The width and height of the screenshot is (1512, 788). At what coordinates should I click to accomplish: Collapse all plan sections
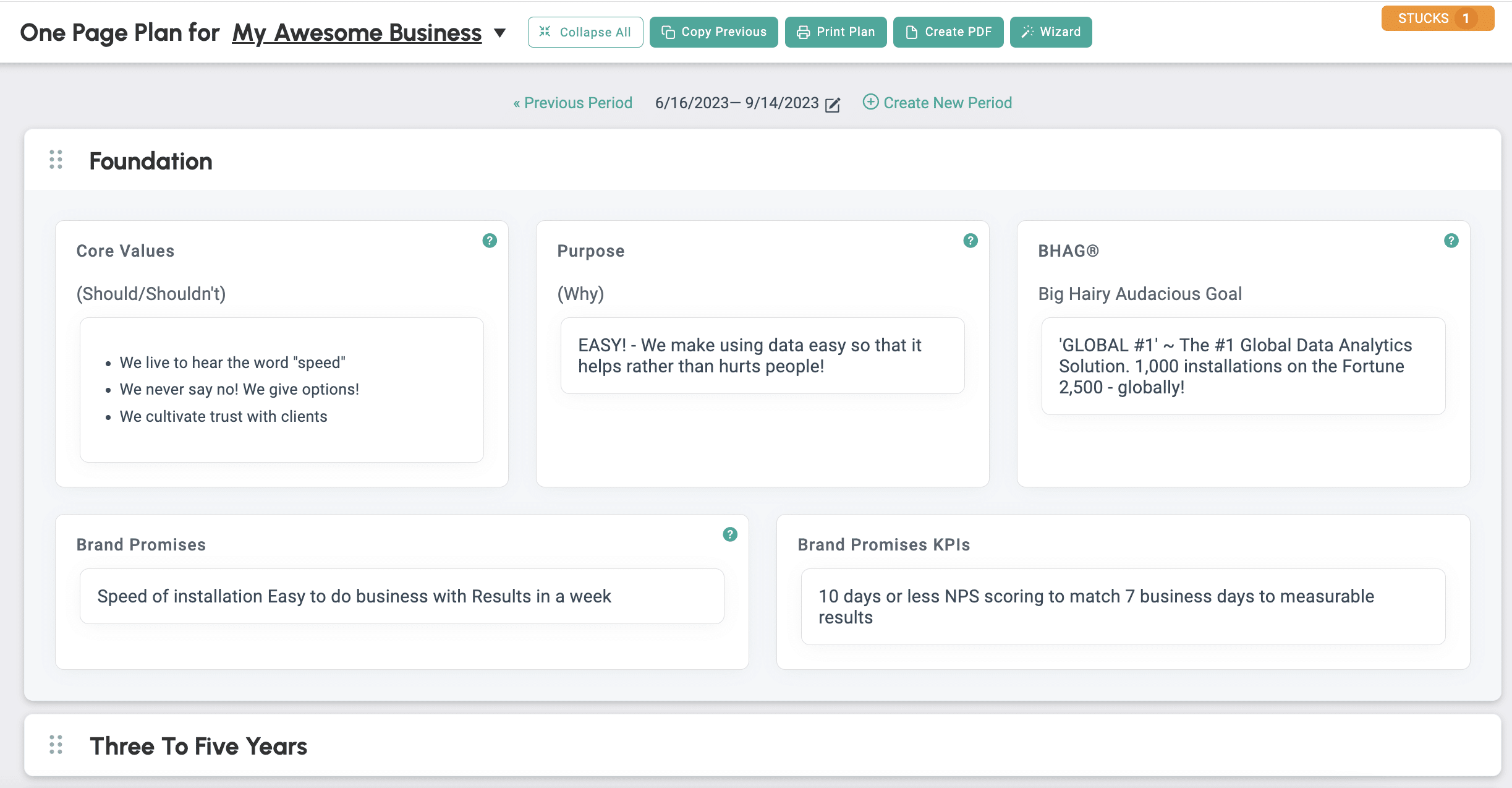point(585,32)
